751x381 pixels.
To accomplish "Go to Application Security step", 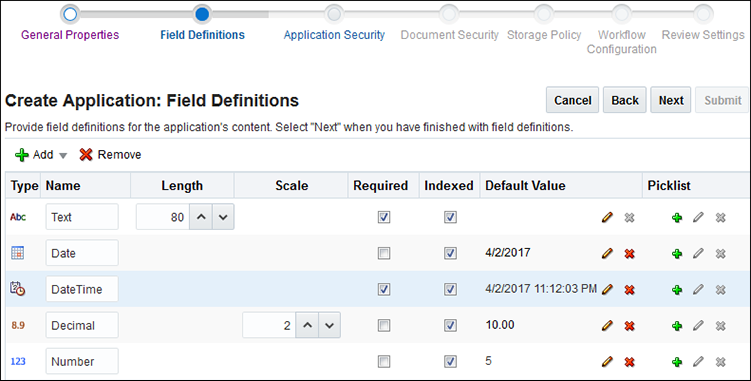I will (334, 35).
